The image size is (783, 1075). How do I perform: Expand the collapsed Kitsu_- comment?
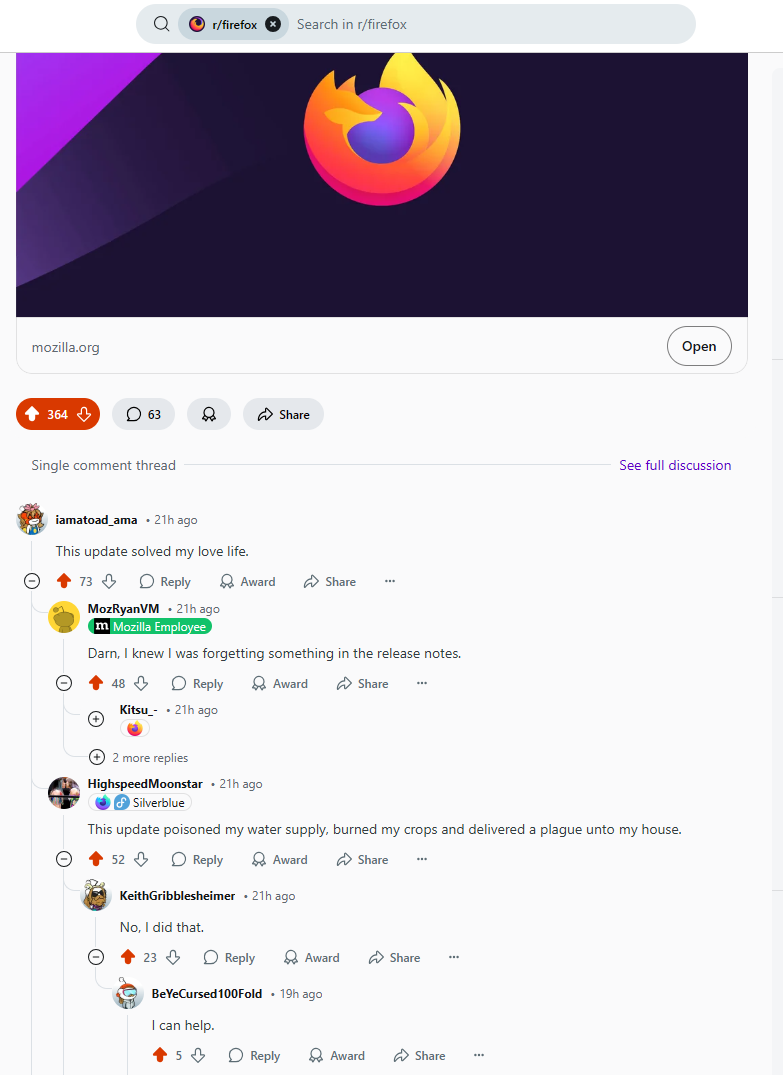(x=96, y=719)
